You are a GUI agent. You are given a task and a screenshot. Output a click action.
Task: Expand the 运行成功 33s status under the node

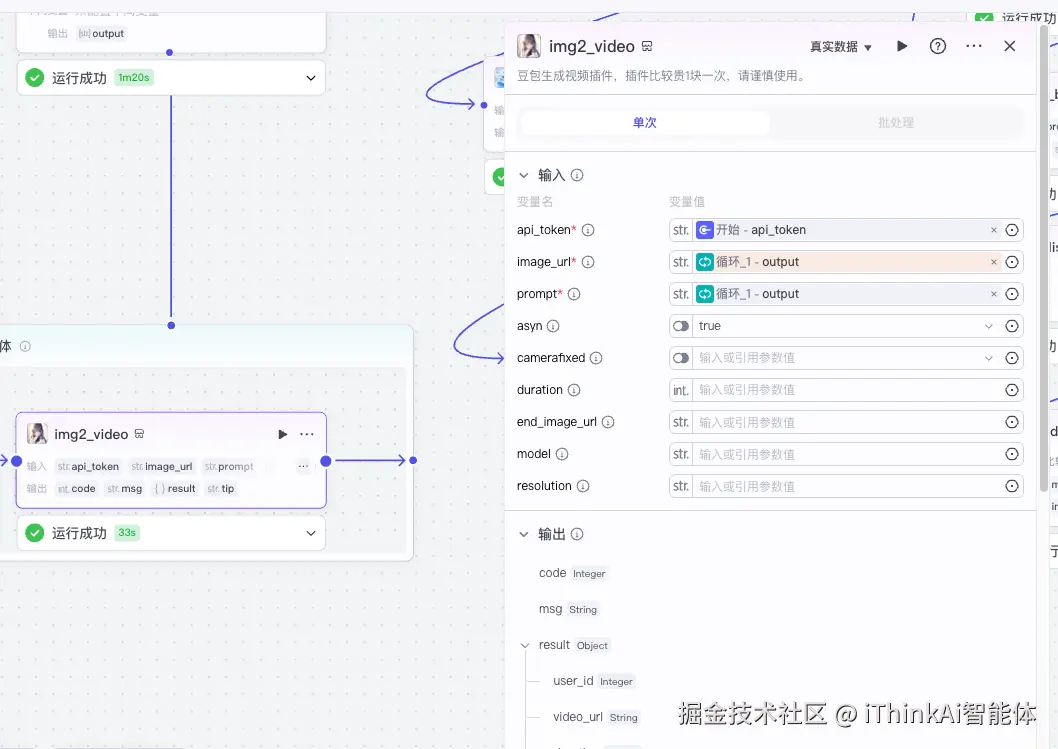tap(311, 533)
